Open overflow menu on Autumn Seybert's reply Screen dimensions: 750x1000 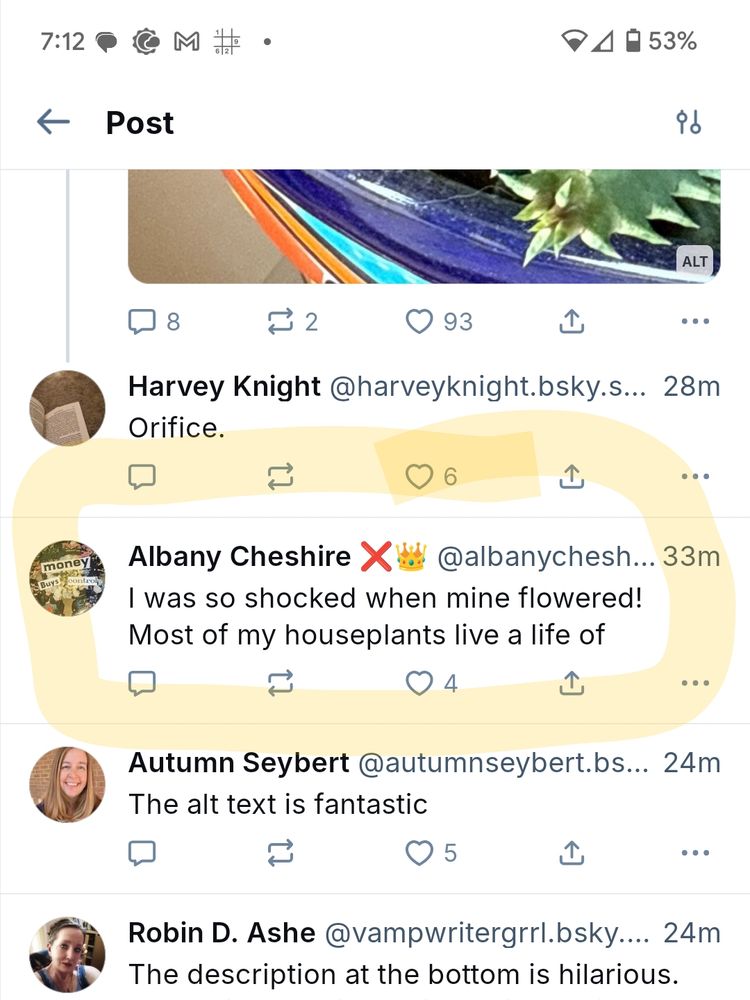point(694,854)
